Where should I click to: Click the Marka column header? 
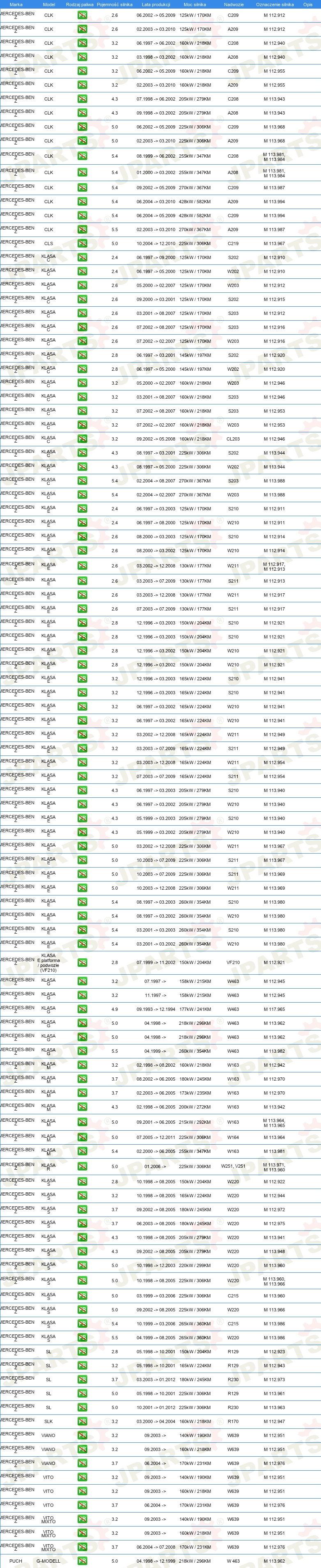pyautogui.click(x=16, y=4)
